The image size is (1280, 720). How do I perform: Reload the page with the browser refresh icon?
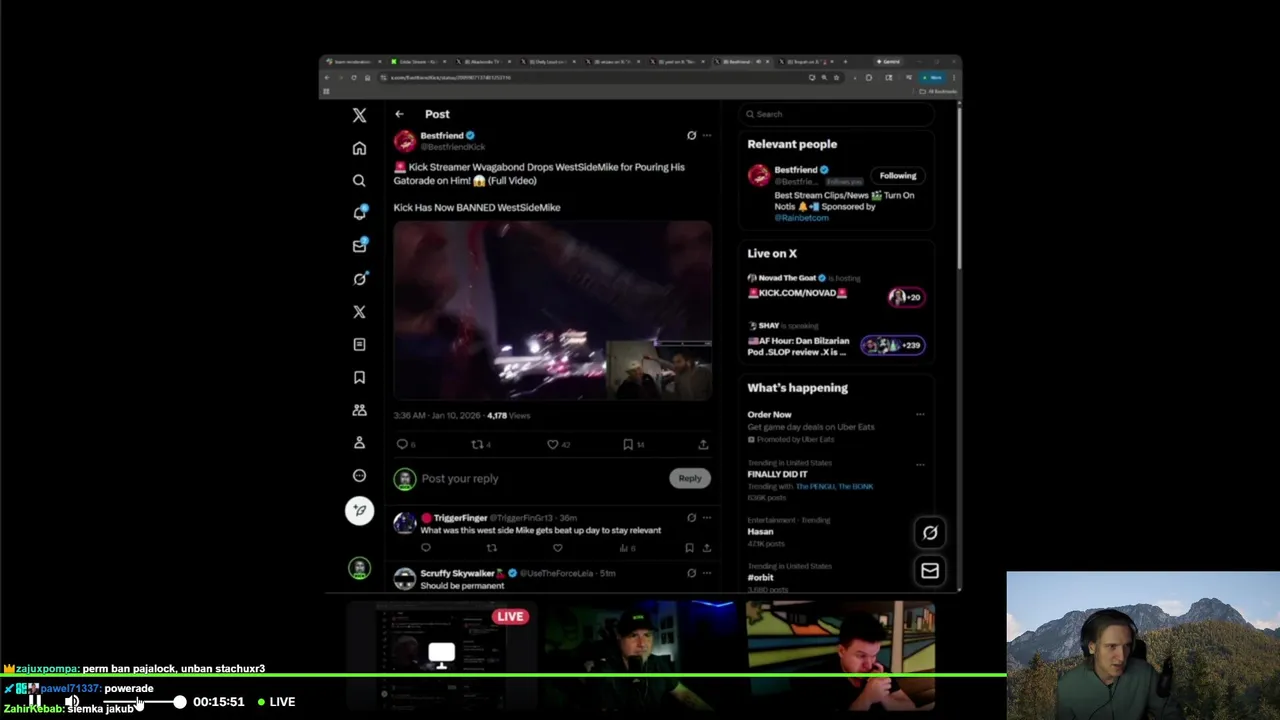pos(353,77)
